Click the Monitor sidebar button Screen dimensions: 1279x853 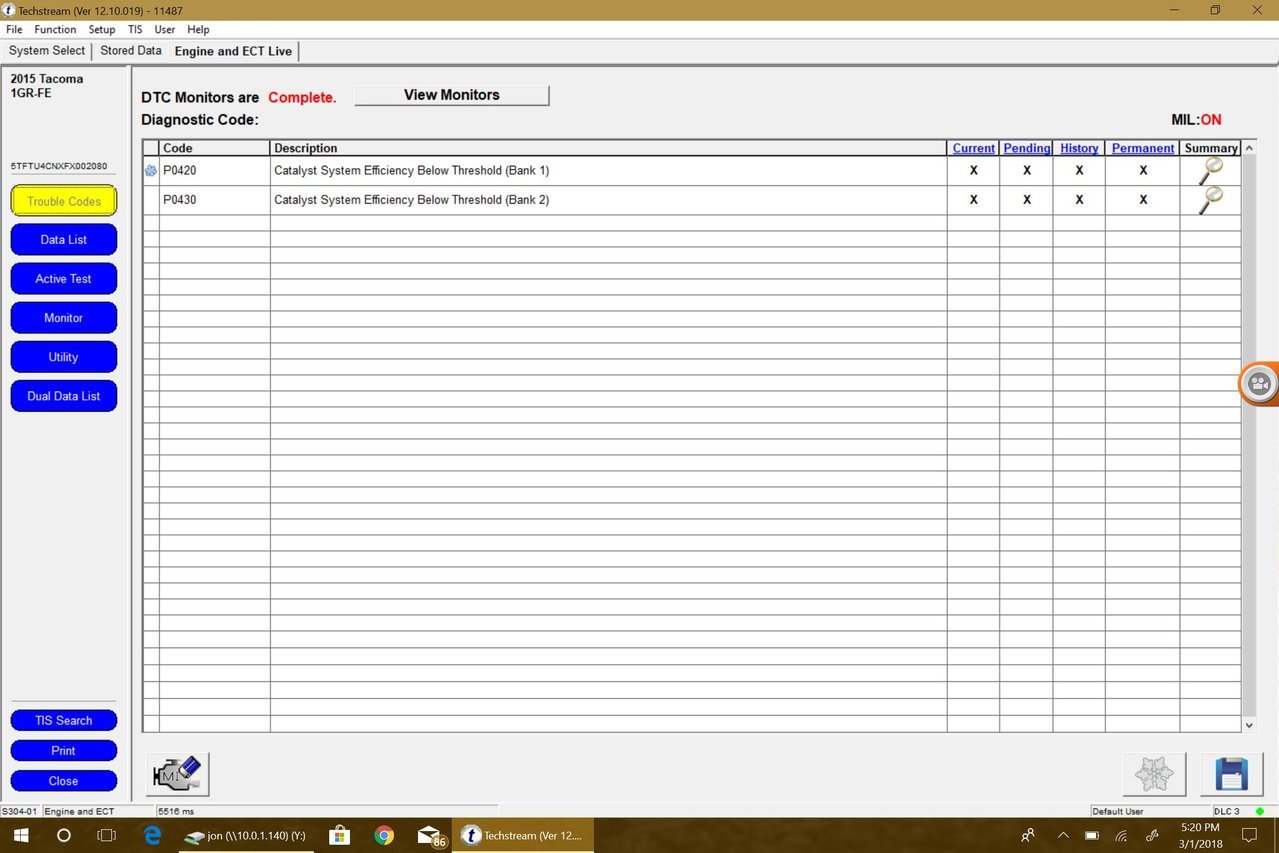pyautogui.click(x=64, y=318)
